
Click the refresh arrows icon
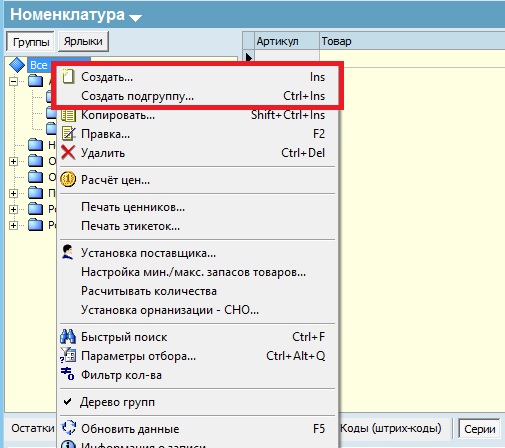(69, 427)
